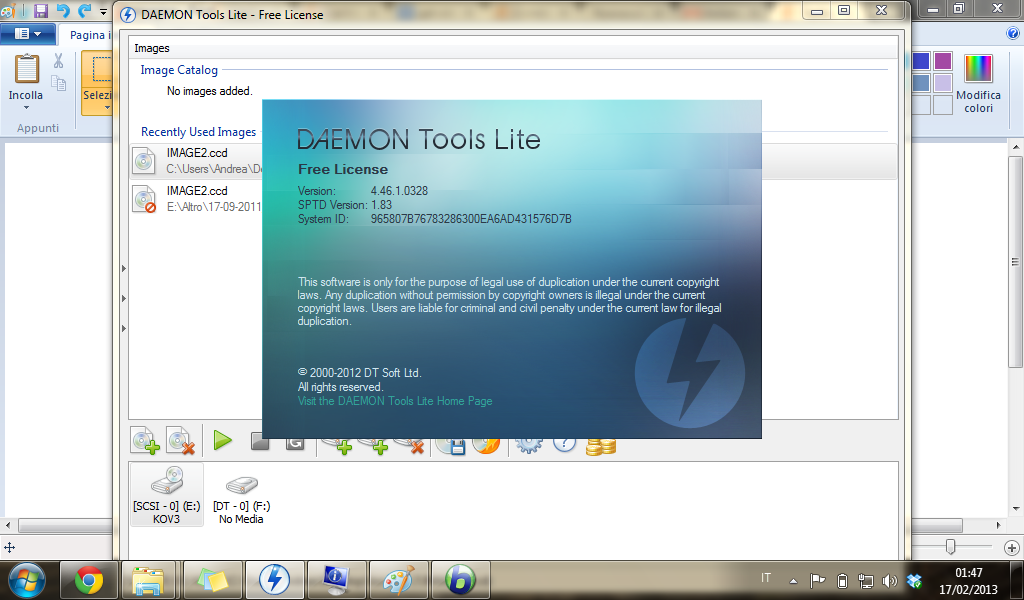This screenshot has width=1024, height=600.
Task: Click the Modifica colori rainbow icon
Action: [x=978, y=70]
